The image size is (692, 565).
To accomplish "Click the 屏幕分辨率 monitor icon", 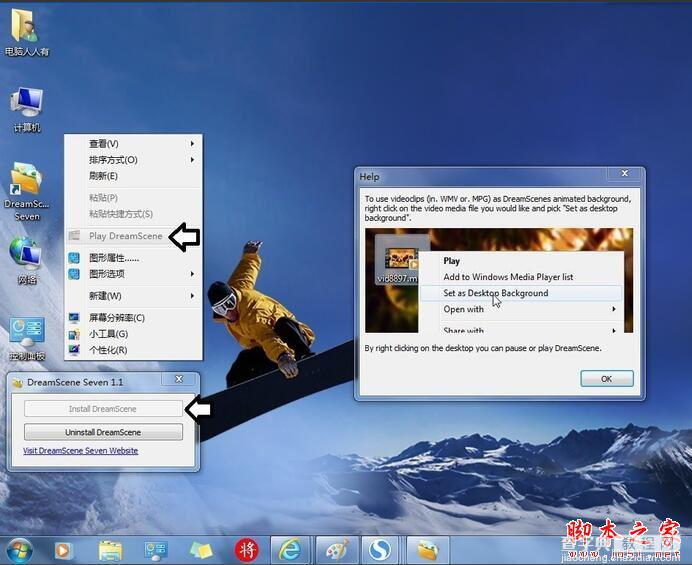I will tap(74, 317).
